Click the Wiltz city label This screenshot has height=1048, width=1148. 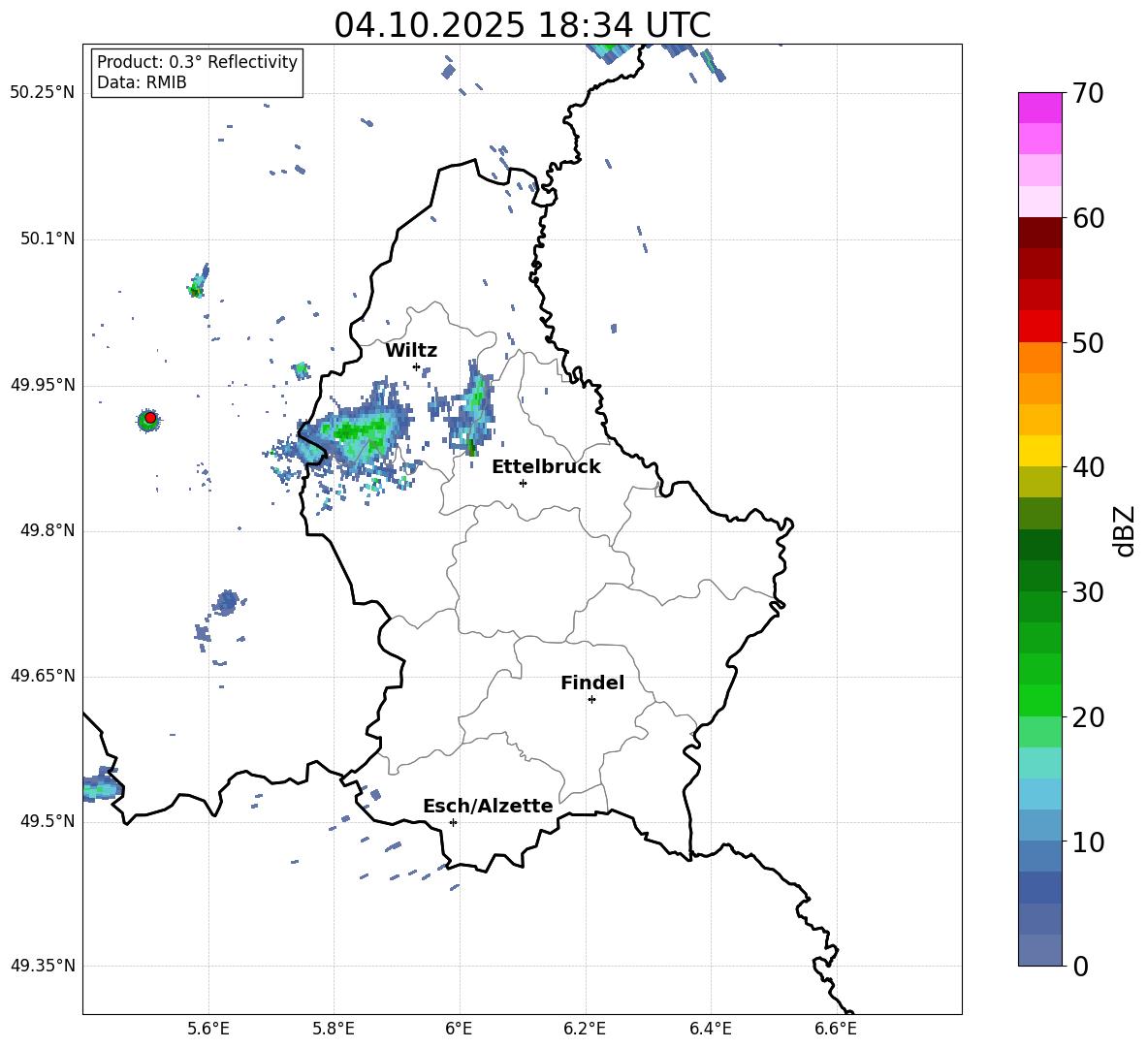411,351
